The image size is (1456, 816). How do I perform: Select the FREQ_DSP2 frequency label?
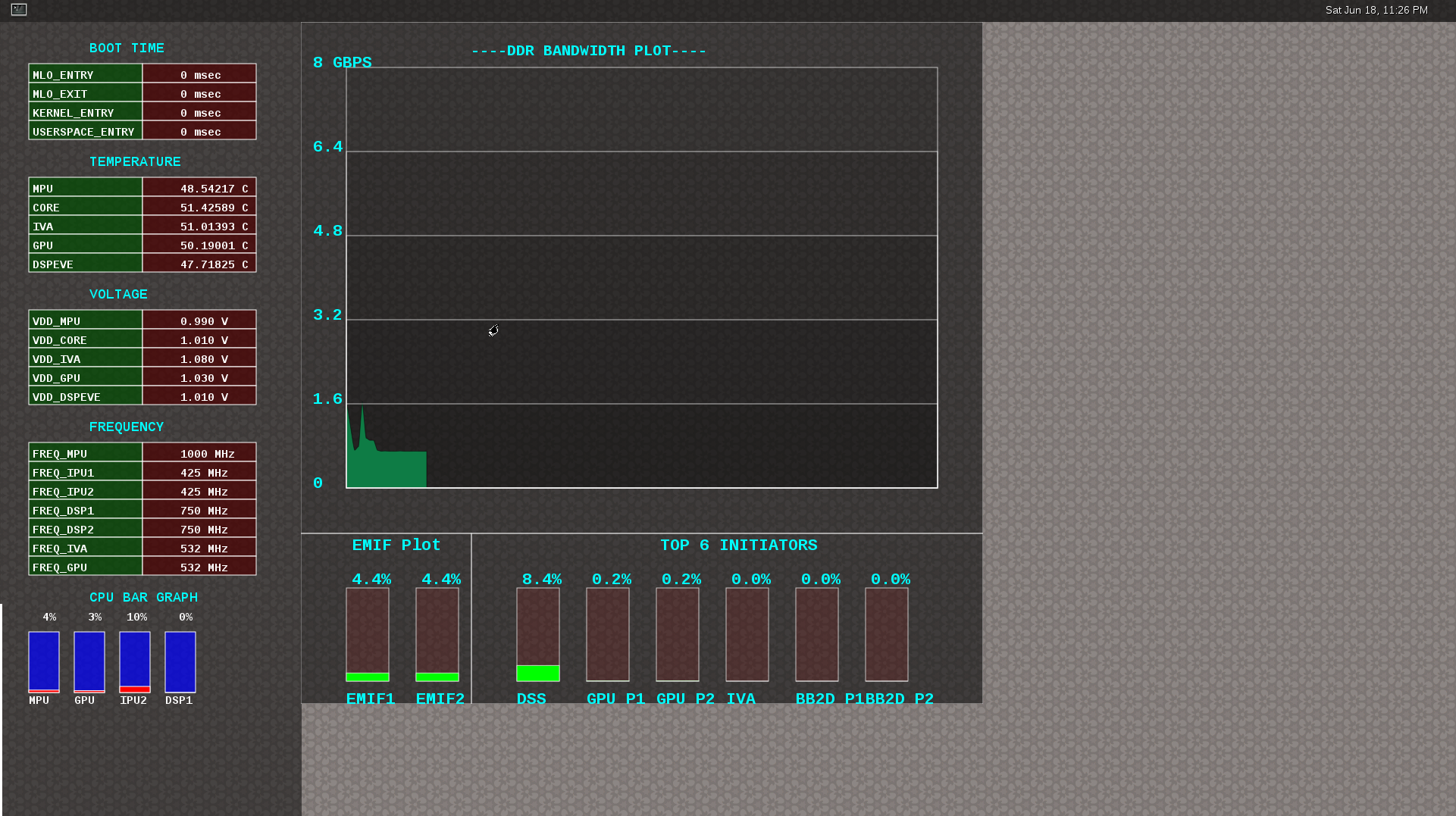86,529
